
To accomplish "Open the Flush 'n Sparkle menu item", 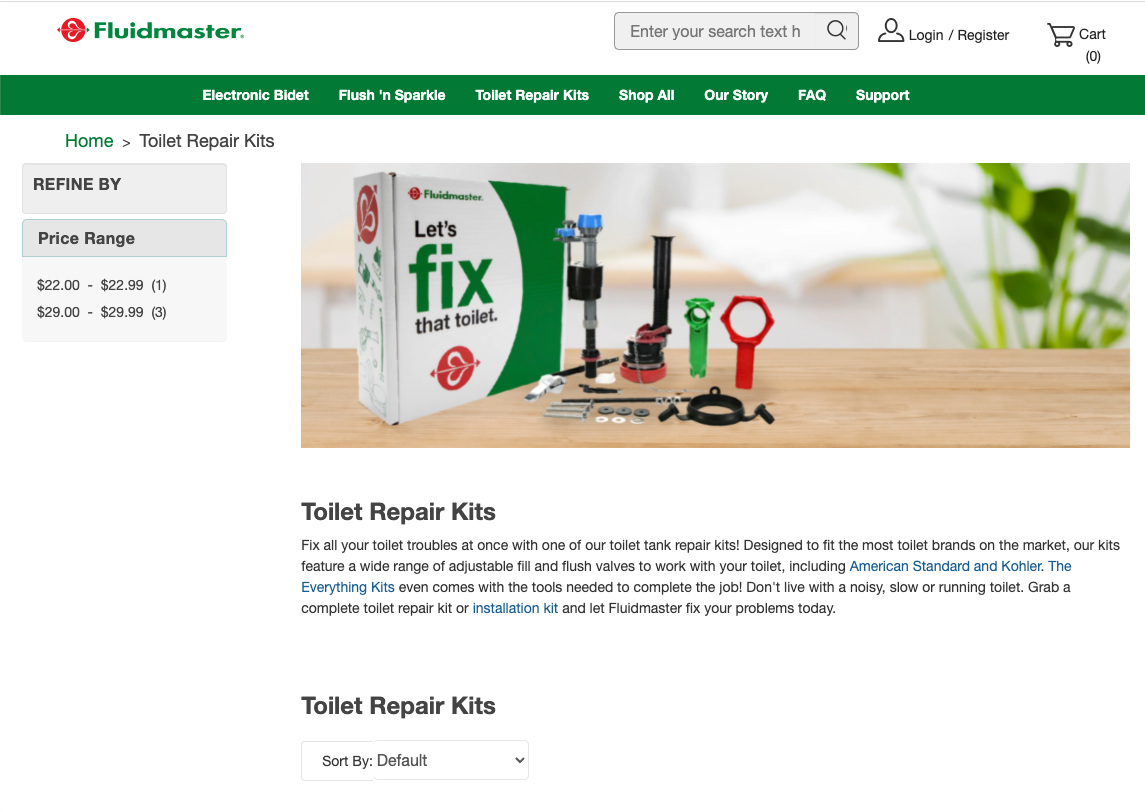I will point(391,95).
